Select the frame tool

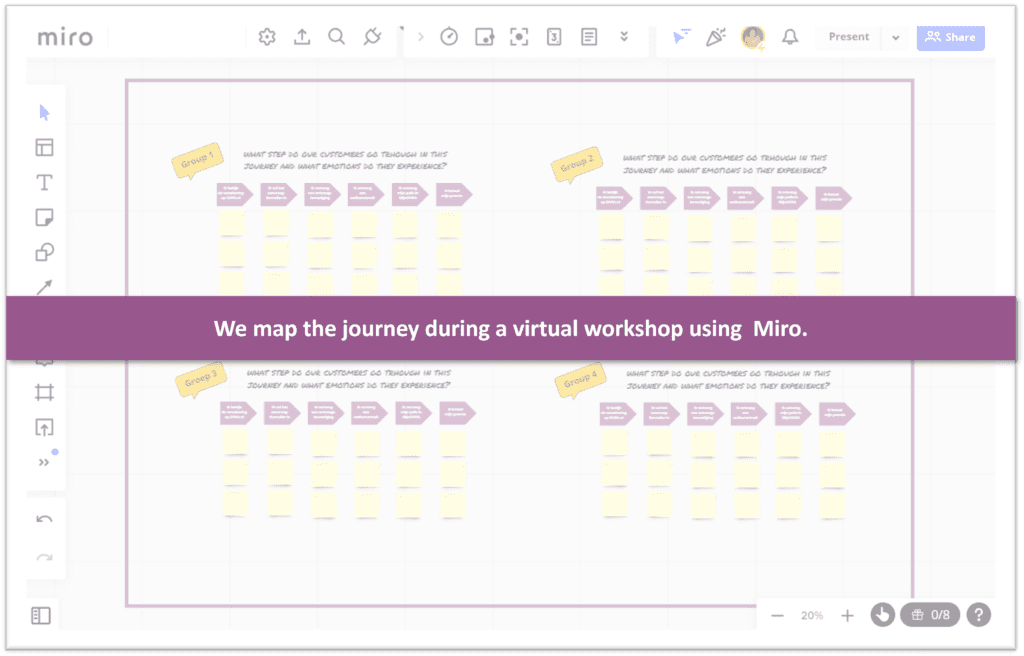pyautogui.click(x=44, y=392)
